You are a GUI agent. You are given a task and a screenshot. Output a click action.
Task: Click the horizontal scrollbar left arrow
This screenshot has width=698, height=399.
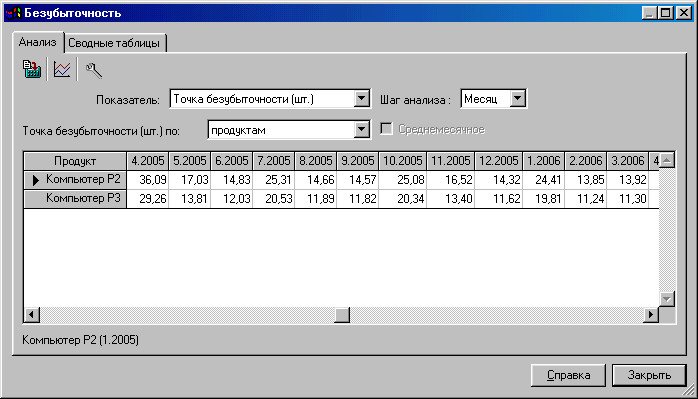[x=31, y=314]
